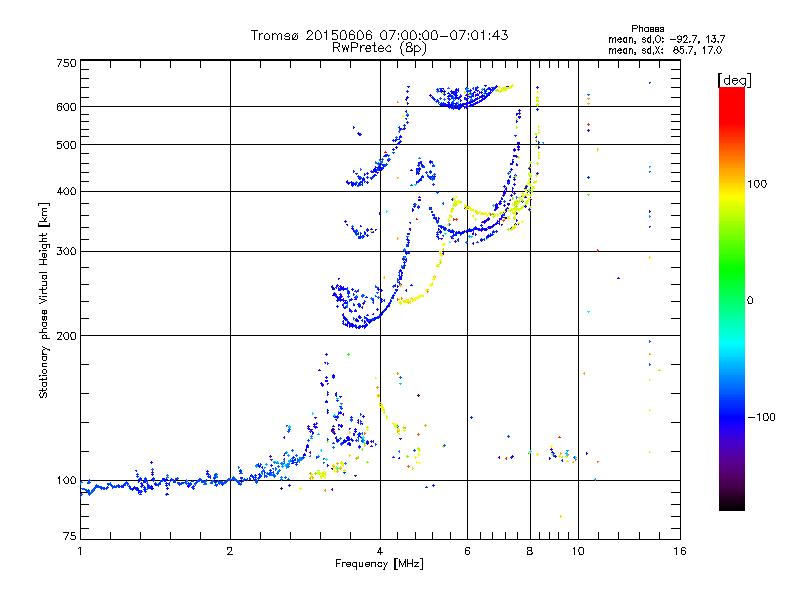
Task: Click the 'Frequency [MHz]' axis label
Action: (x=379, y=564)
